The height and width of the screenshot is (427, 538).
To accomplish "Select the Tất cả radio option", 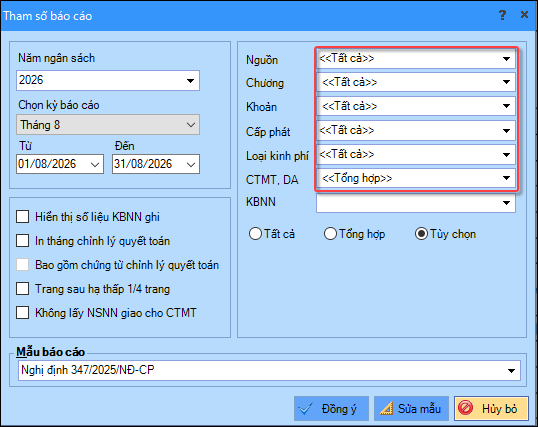I will tap(255, 234).
